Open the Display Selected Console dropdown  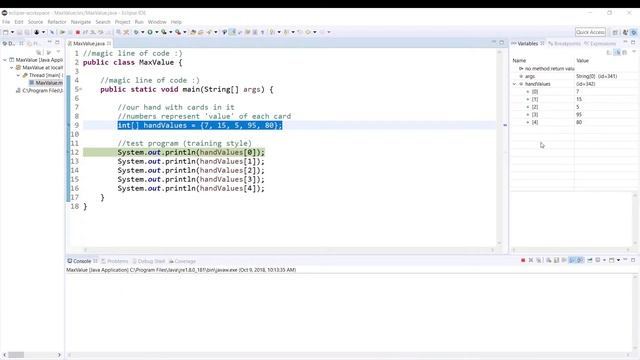tap(604, 260)
